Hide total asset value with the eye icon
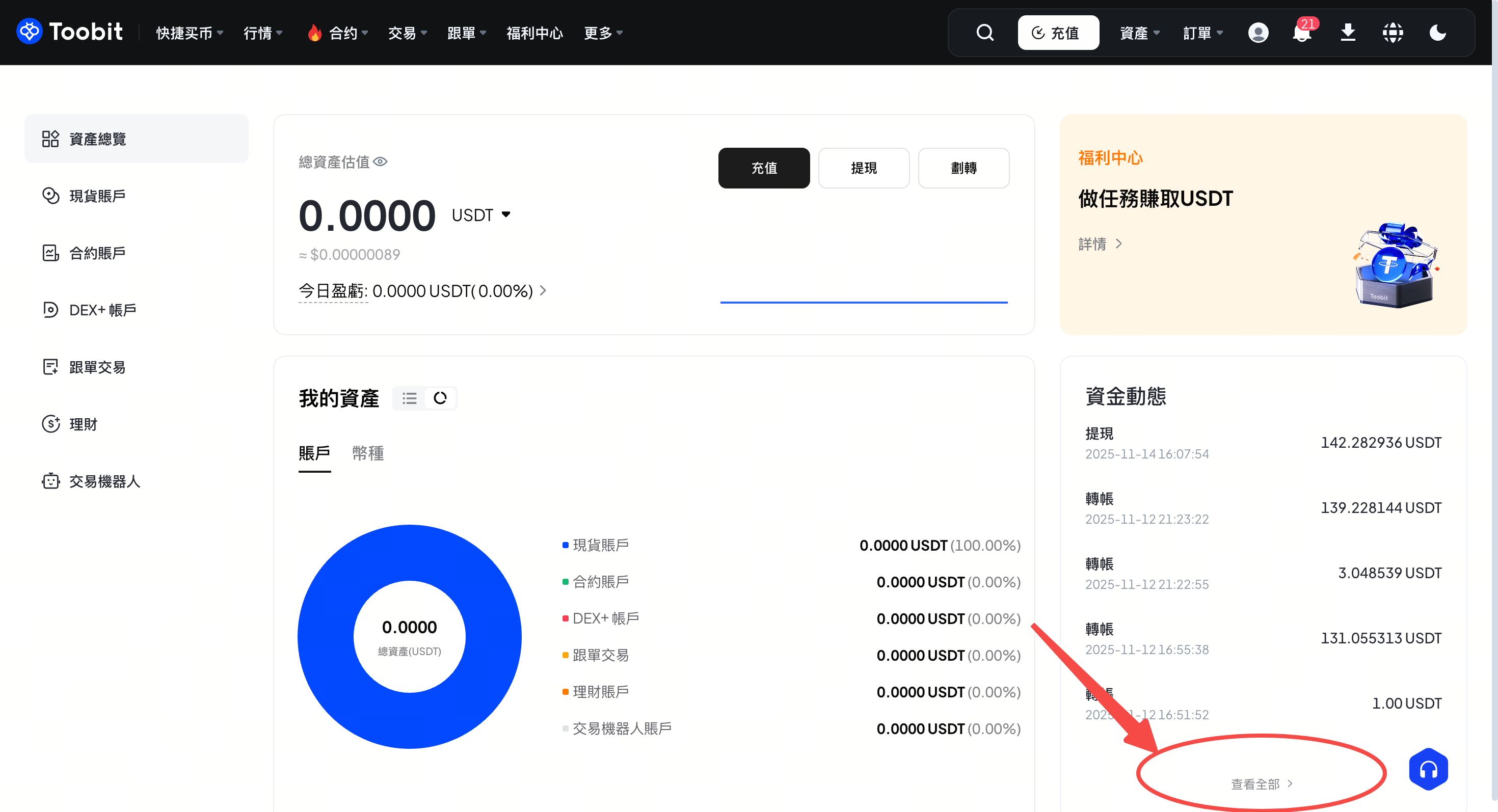1498x812 pixels. 380,161
